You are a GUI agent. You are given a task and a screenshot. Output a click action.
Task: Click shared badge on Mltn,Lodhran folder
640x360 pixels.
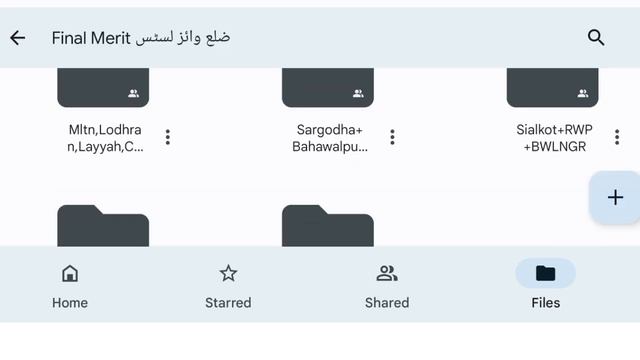coord(133,93)
